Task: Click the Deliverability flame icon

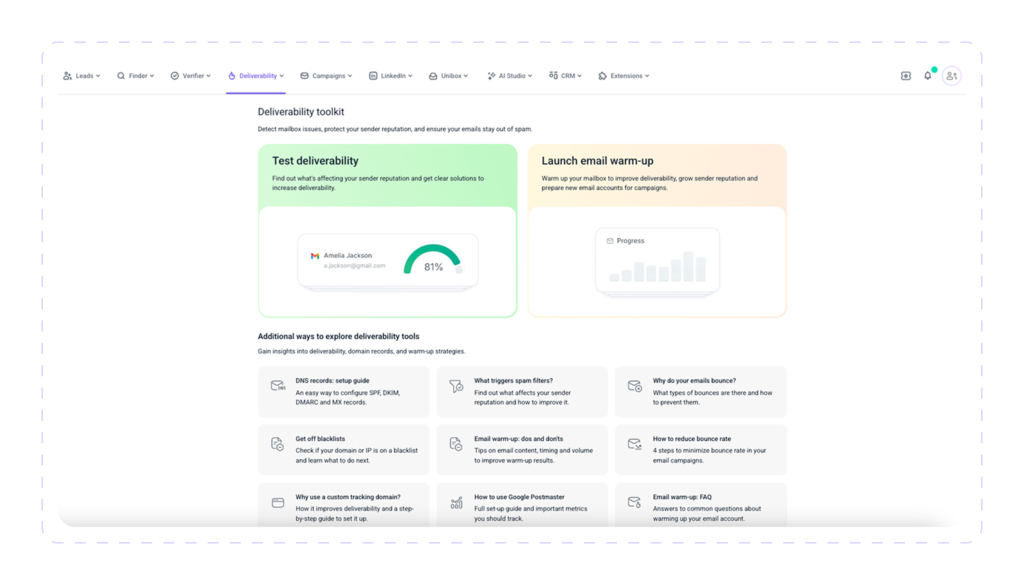Action: [232, 76]
